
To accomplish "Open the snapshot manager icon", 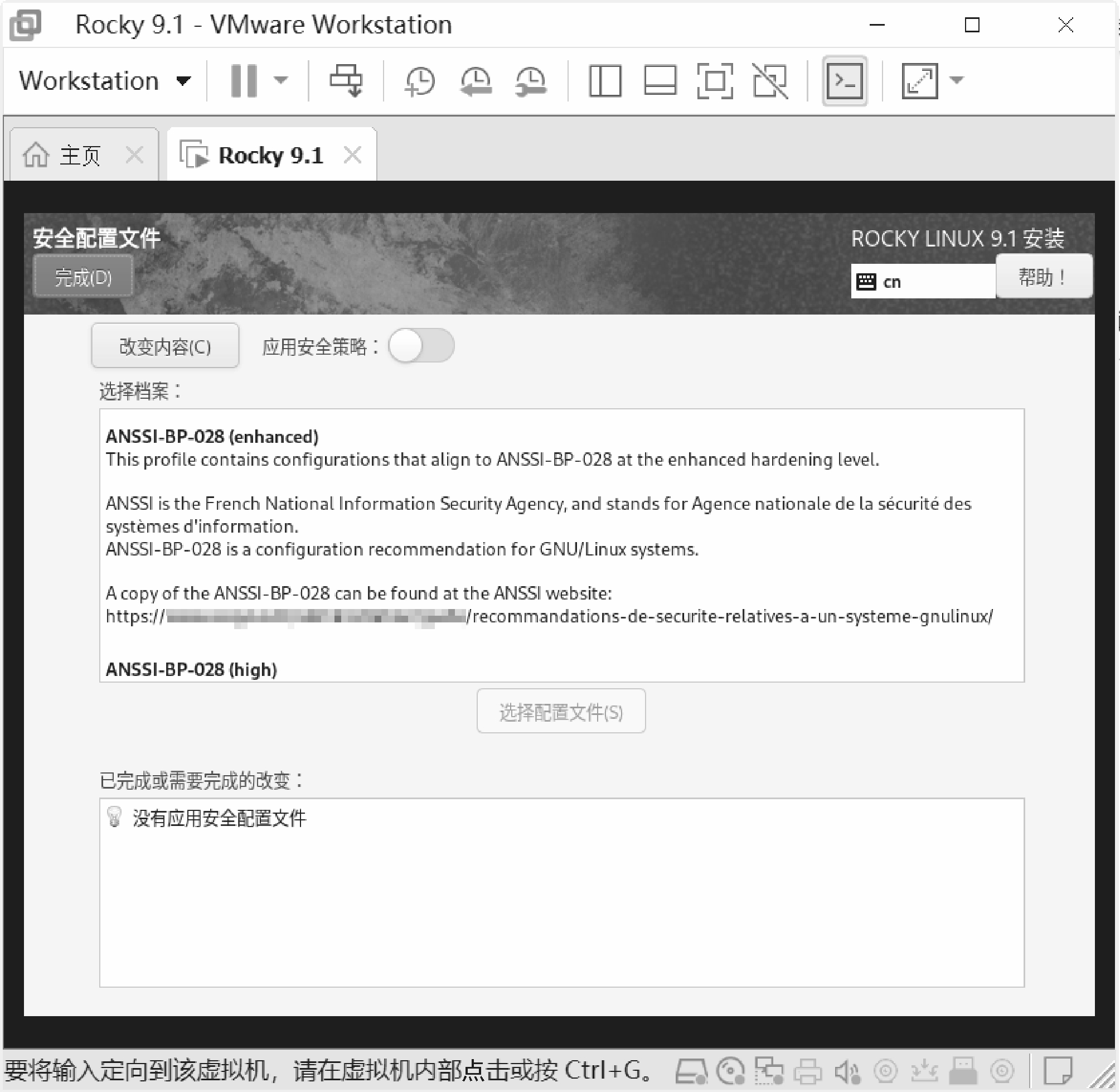I will [x=531, y=81].
